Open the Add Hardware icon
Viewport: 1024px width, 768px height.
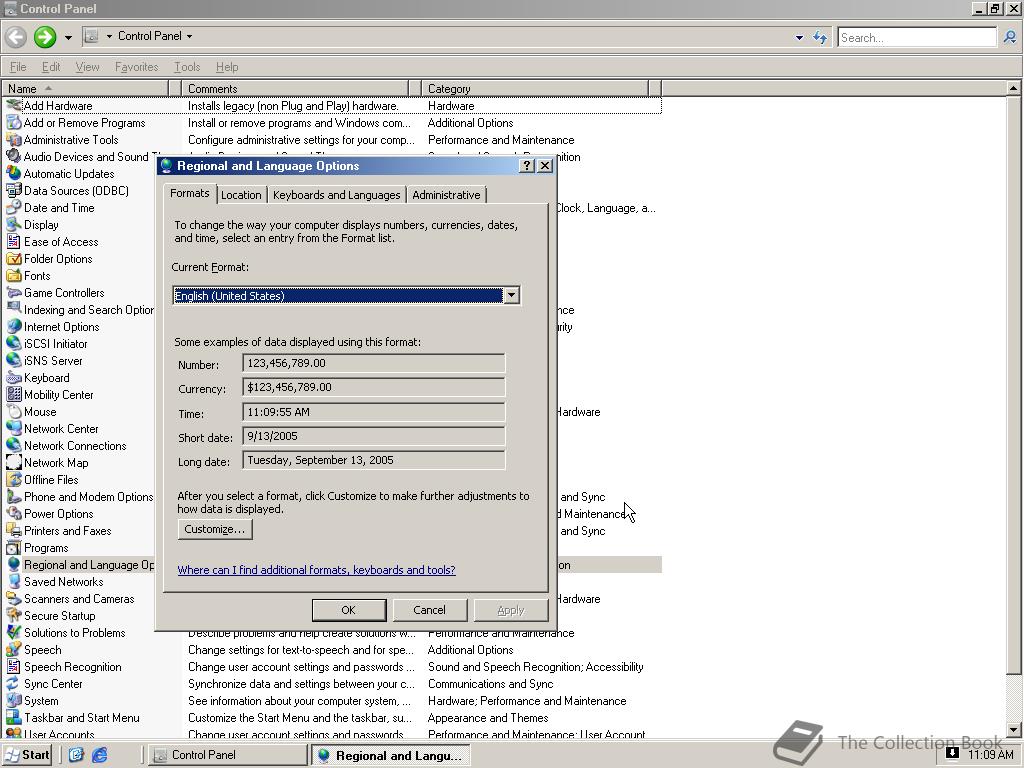coord(14,106)
